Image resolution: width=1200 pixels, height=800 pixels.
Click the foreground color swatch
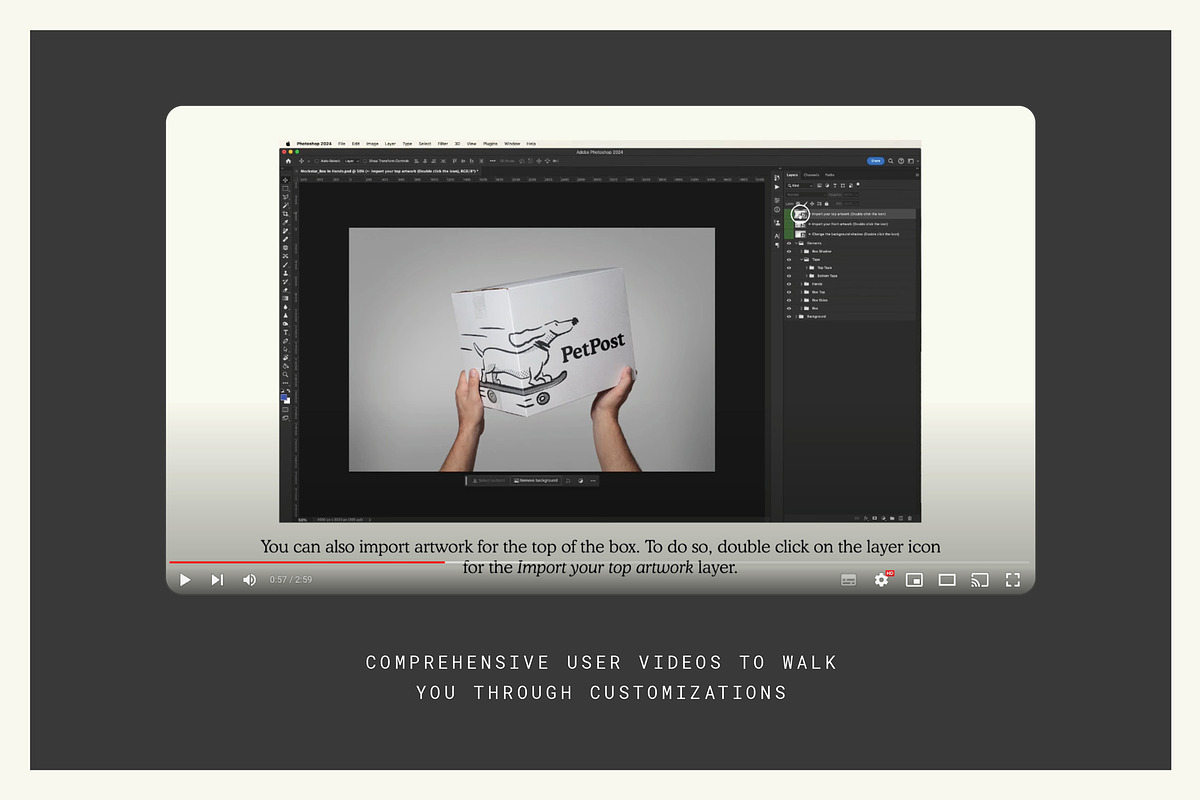[x=284, y=397]
